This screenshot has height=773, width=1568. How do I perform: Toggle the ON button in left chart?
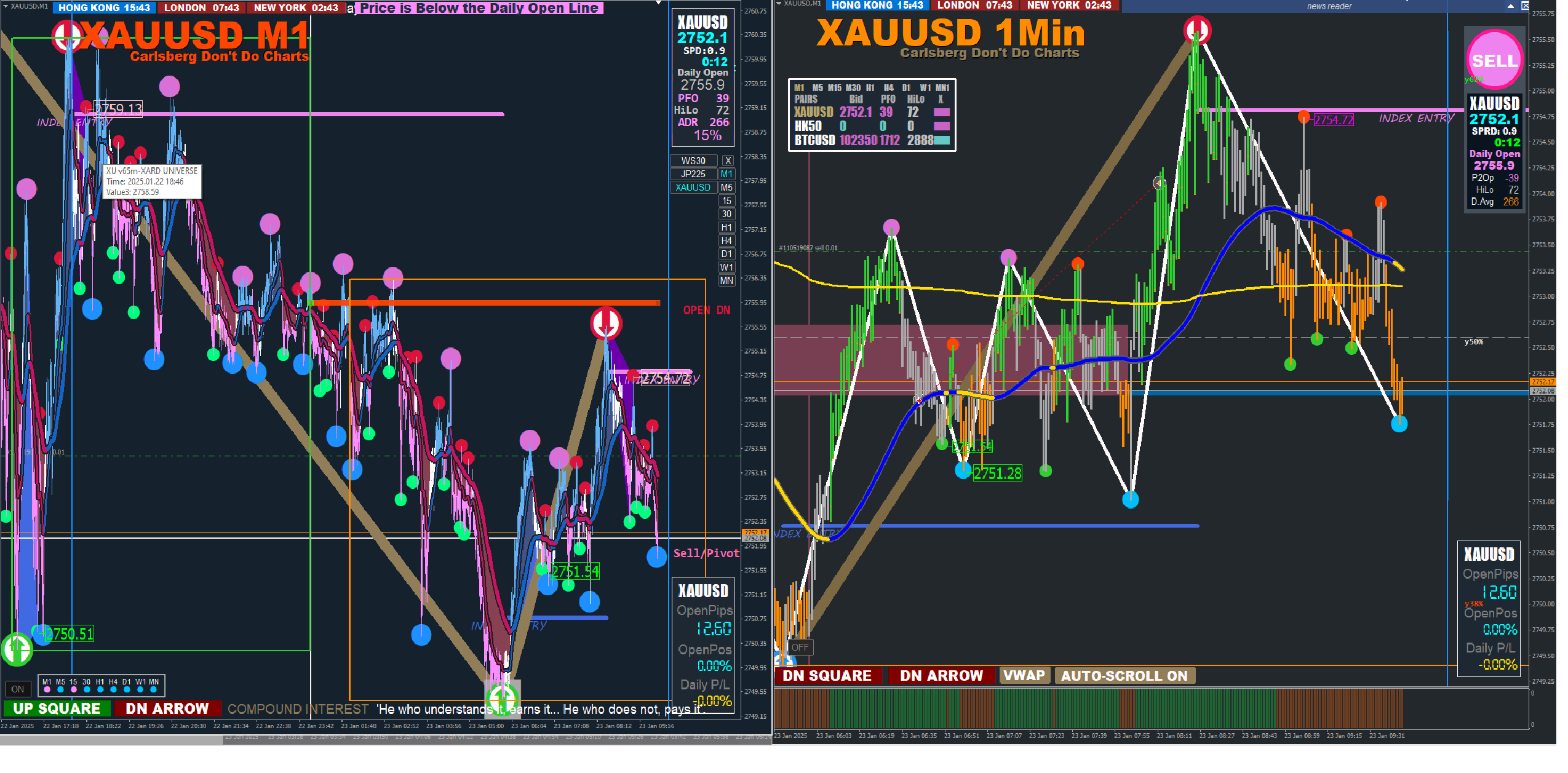click(x=17, y=689)
